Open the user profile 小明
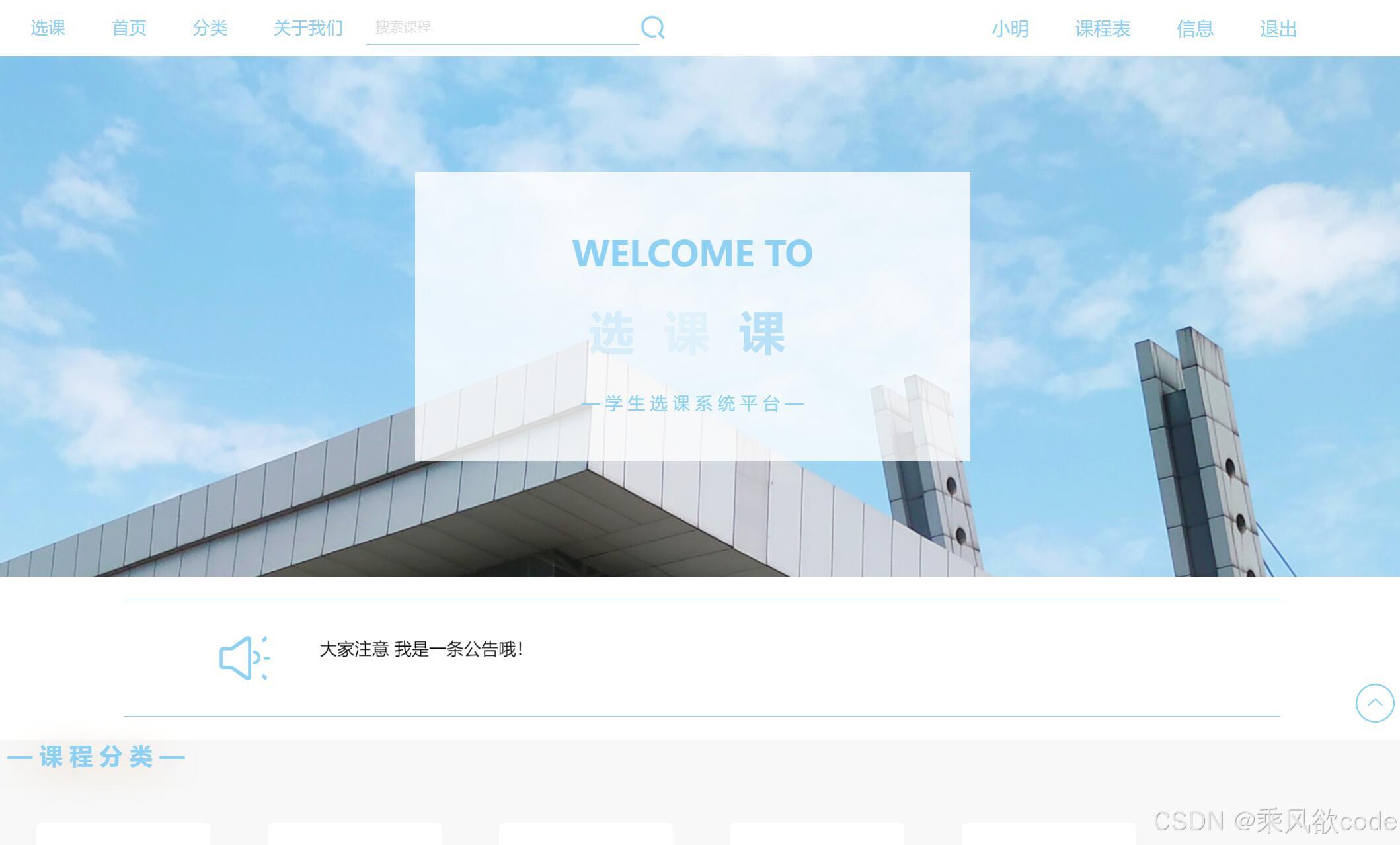1400x845 pixels. click(x=1011, y=29)
